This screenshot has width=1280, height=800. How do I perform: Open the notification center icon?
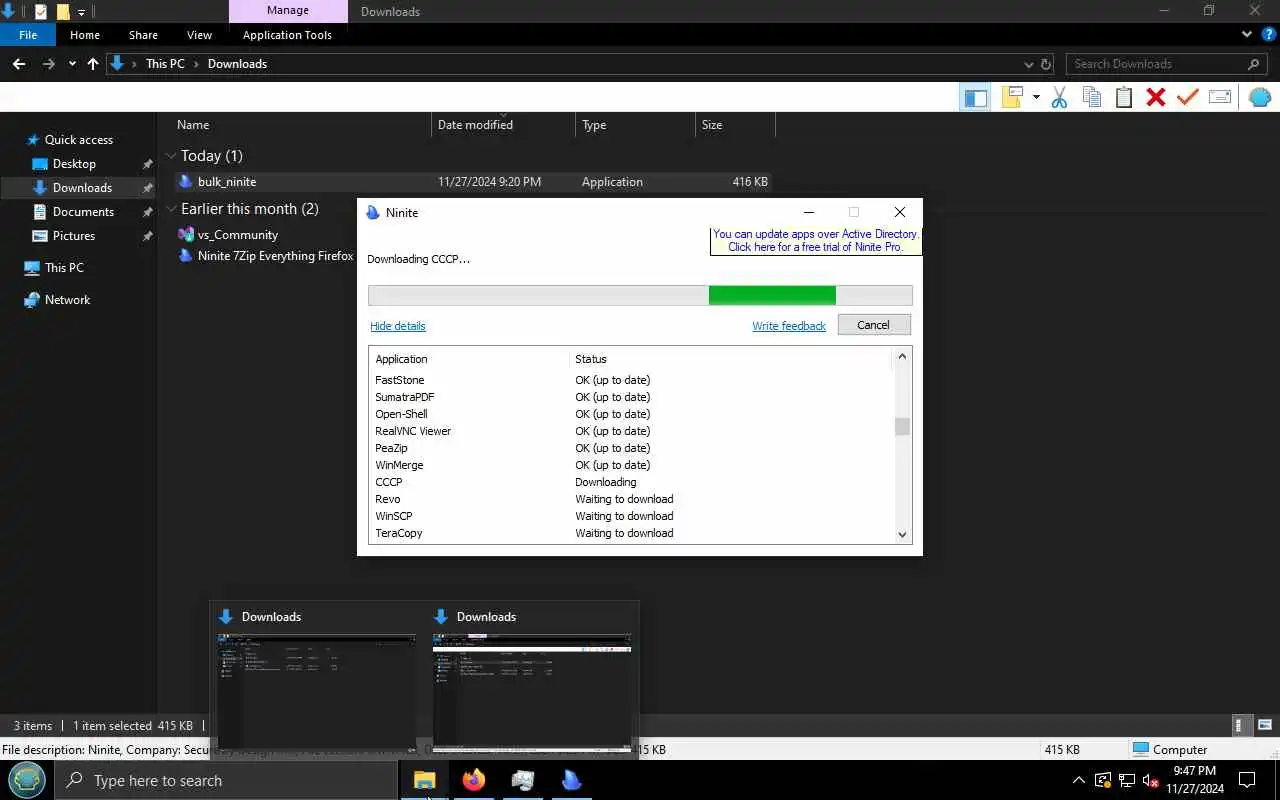coord(1247,780)
